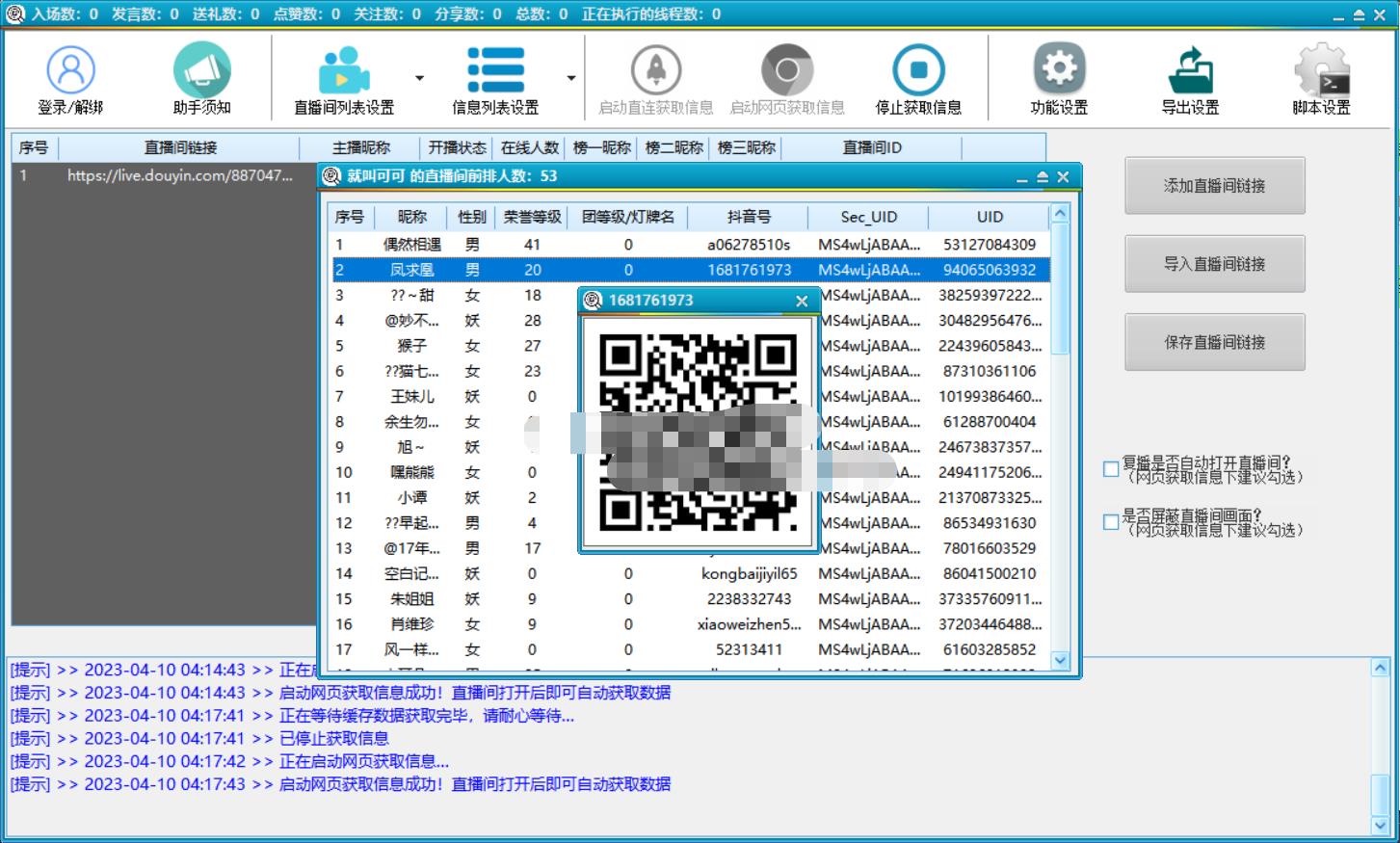Open the 助手须知 assistant notice
1400x843 pixels.
coord(201,77)
